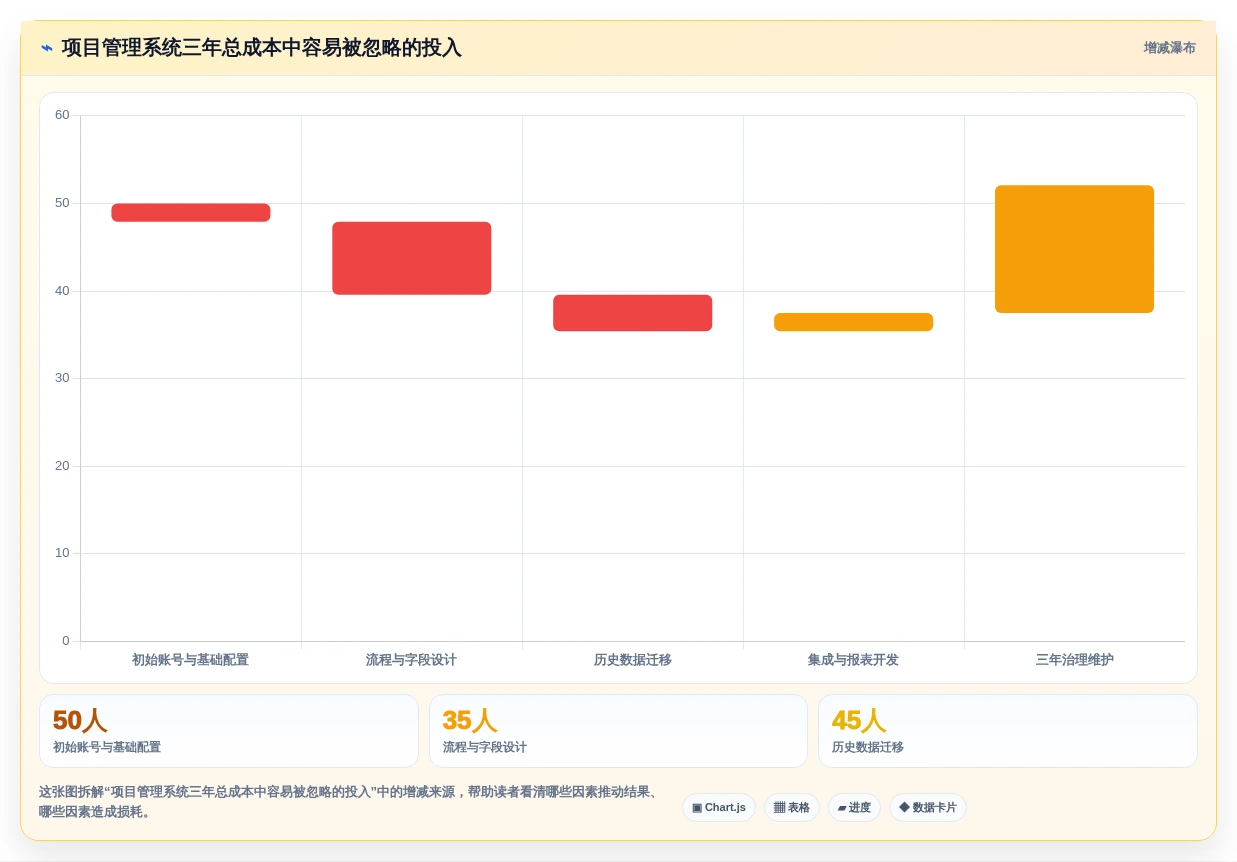Click the 三年治理维护 axis label
Viewport: 1237px width, 862px height.
1075,660
